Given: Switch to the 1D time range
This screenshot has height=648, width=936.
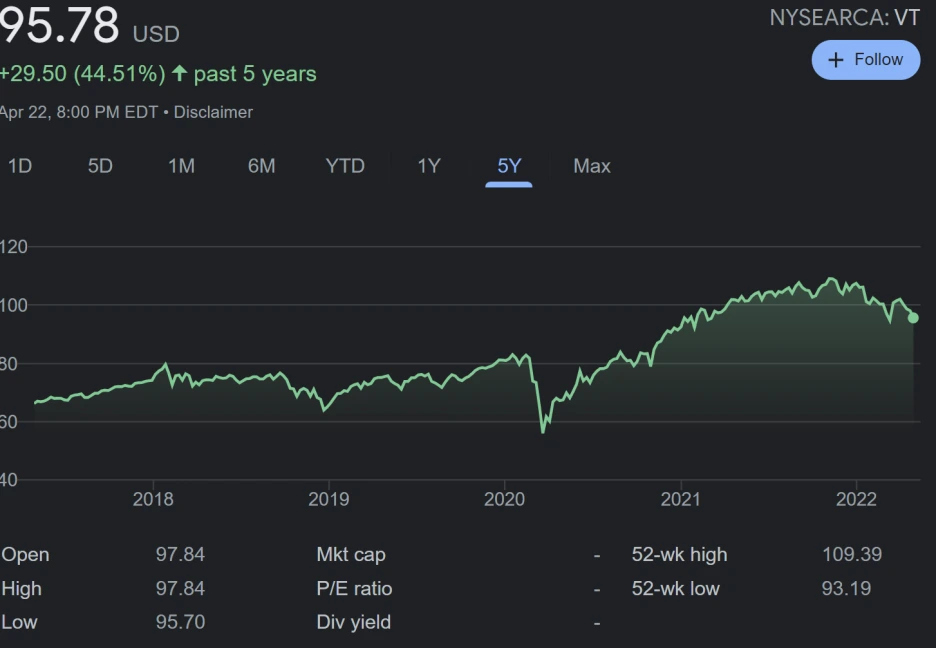Looking at the screenshot, I should pyautogui.click(x=20, y=166).
